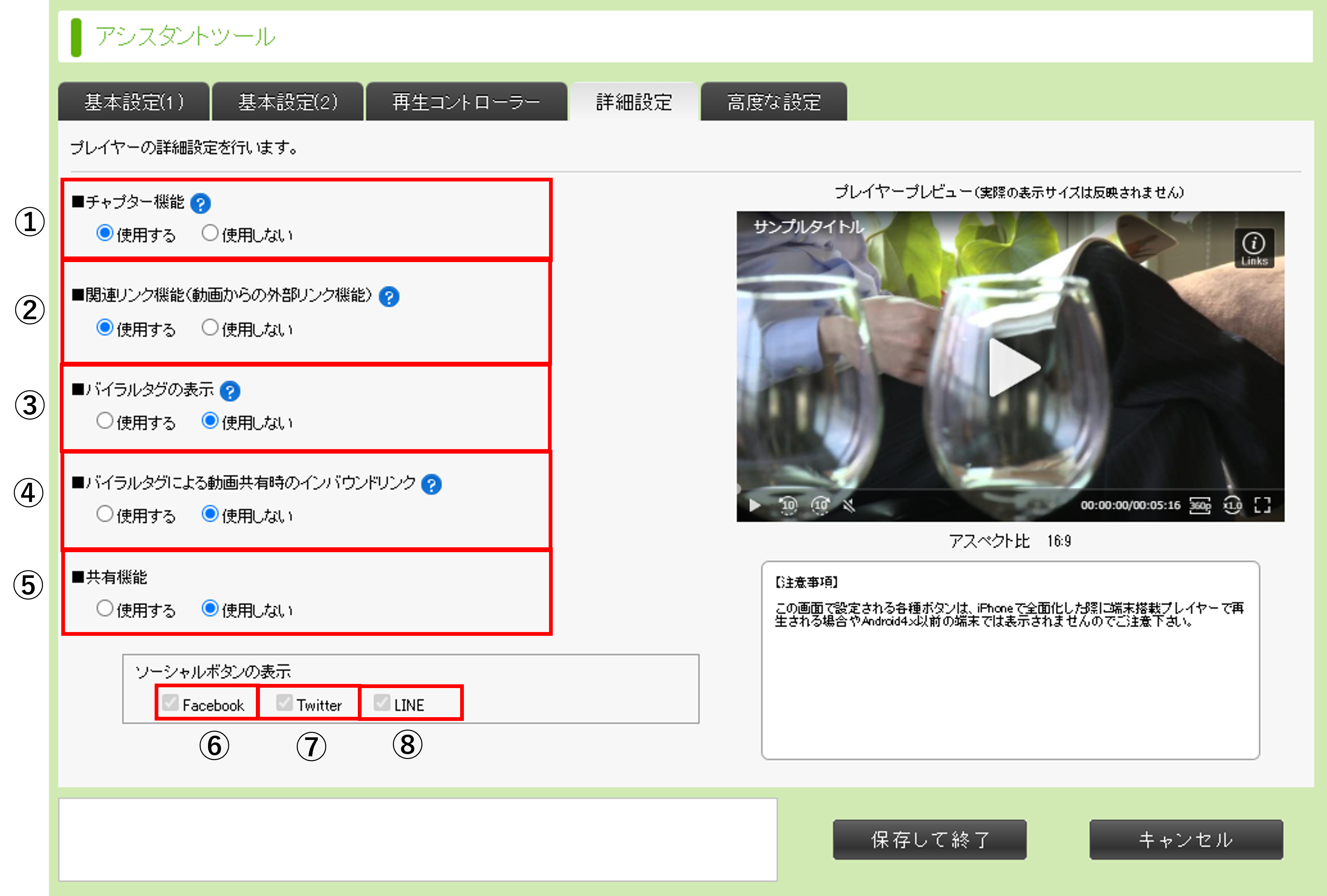Switch to the 再生コントローラー tab
This screenshot has width=1327, height=896.
[466, 102]
